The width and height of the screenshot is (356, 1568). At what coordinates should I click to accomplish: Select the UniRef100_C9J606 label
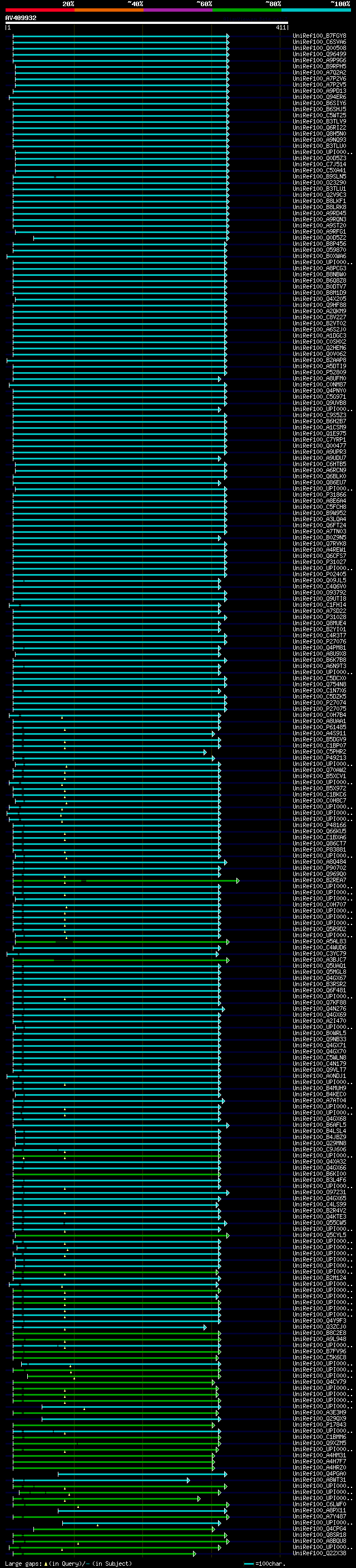click(319, 1150)
